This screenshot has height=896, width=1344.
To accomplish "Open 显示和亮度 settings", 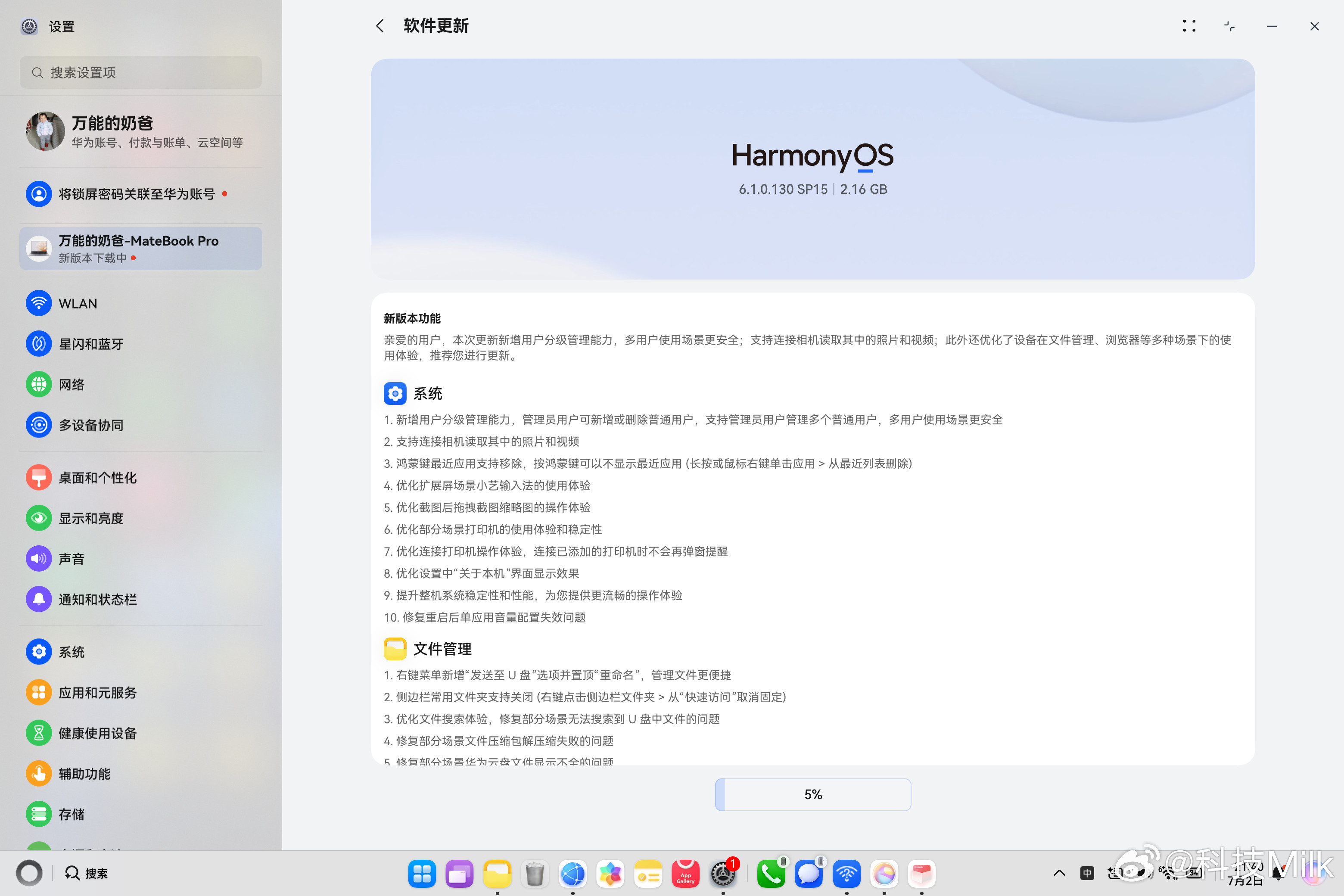I will [141, 518].
